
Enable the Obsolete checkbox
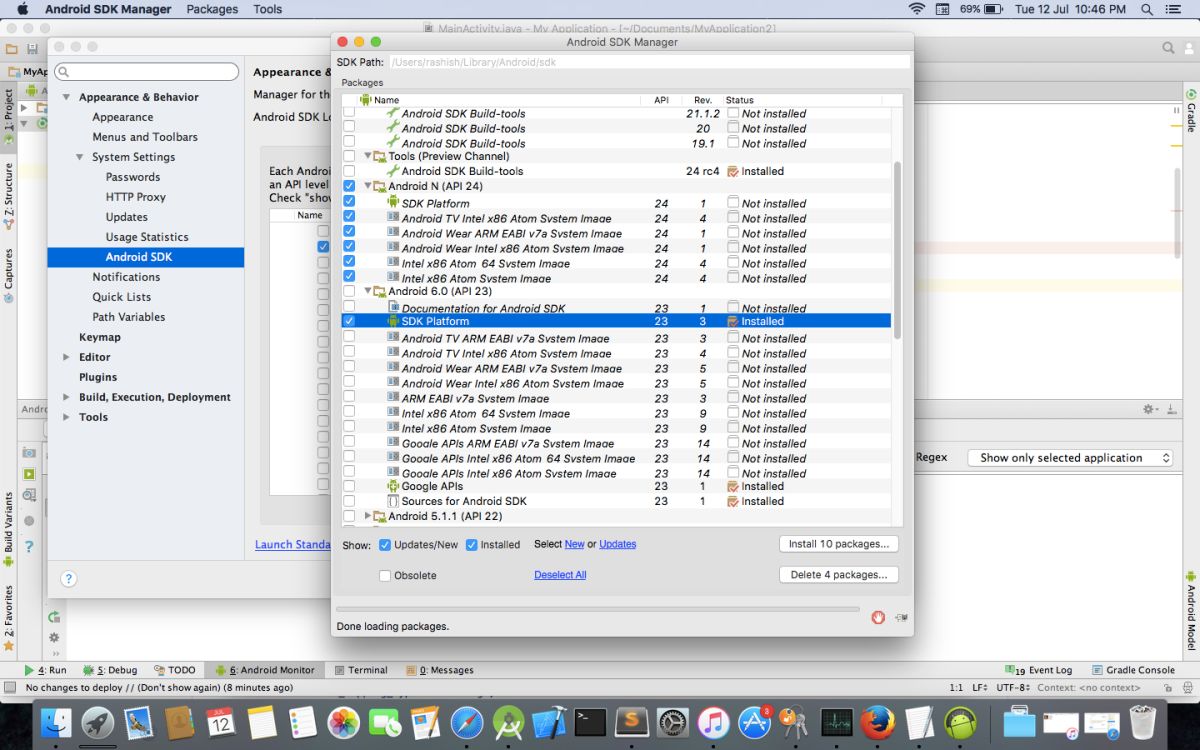coord(385,575)
